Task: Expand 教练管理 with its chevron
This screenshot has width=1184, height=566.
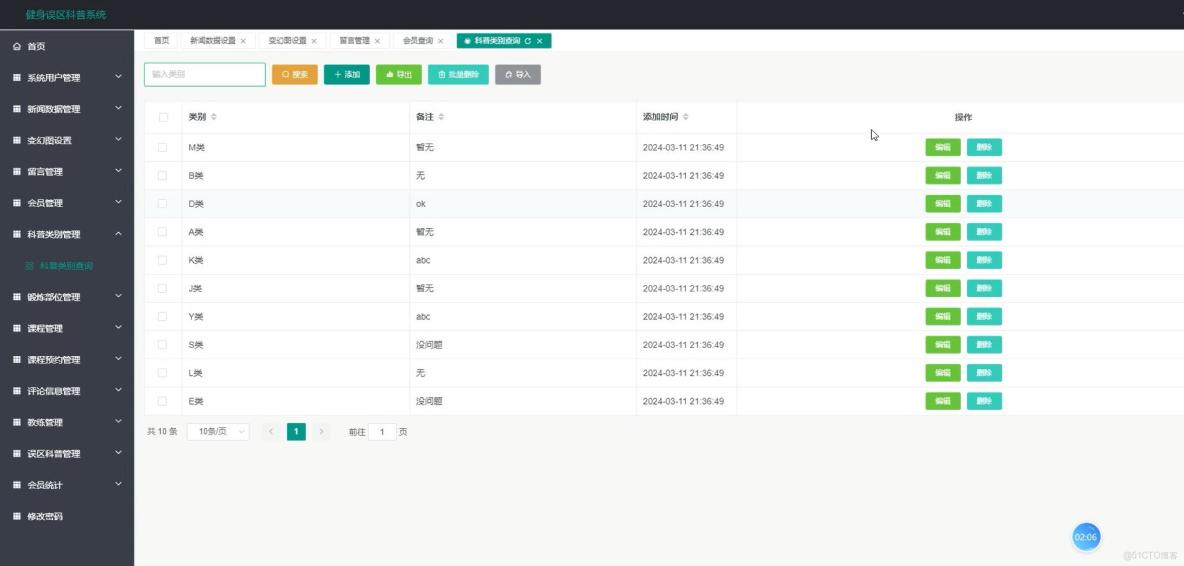Action: coord(119,422)
